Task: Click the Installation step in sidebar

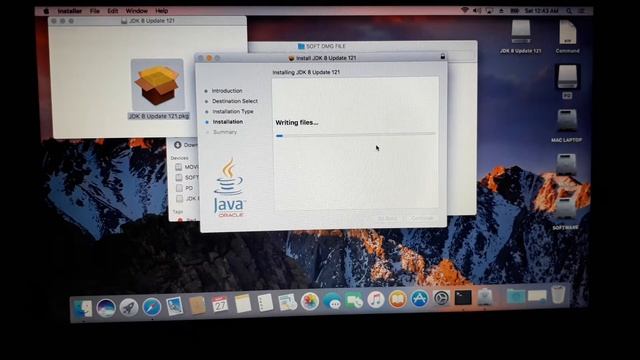Action: click(x=228, y=122)
